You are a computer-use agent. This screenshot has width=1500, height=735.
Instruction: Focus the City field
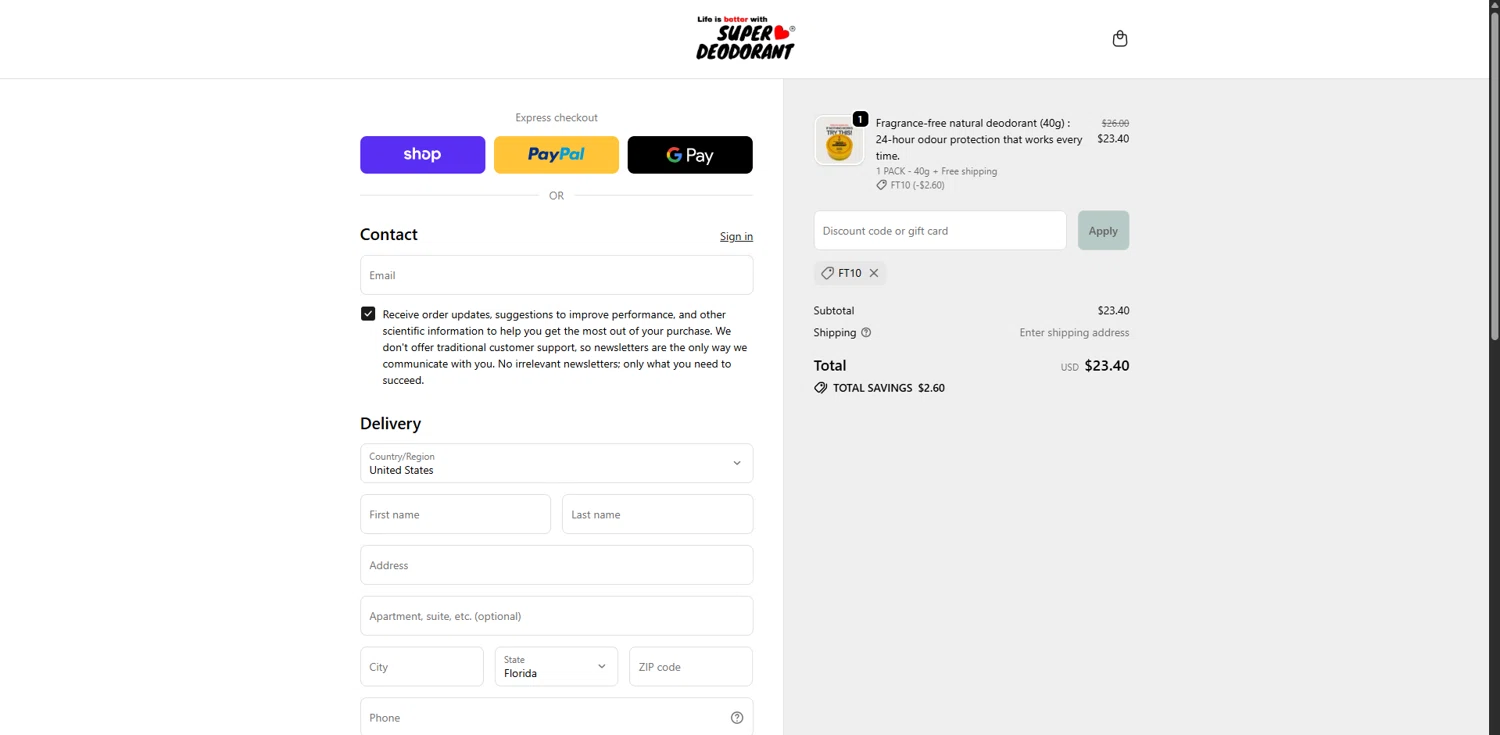pos(422,666)
